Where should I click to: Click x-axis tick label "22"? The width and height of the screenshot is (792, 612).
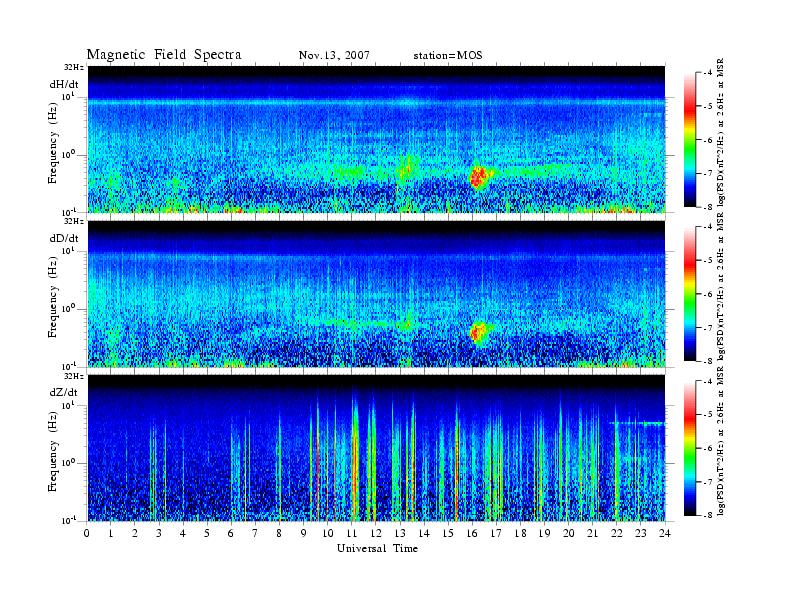point(616,533)
